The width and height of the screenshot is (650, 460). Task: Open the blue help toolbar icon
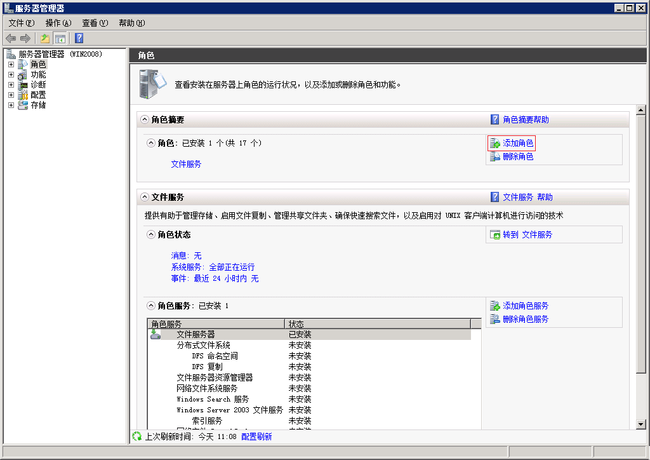point(79,38)
